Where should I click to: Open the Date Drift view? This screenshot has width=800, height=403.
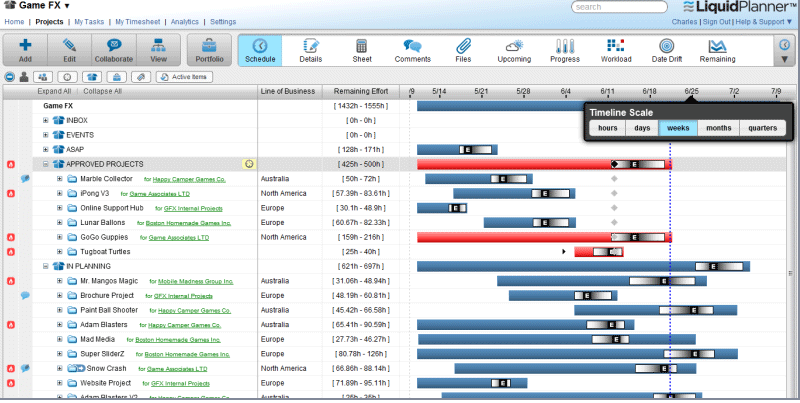pos(666,50)
